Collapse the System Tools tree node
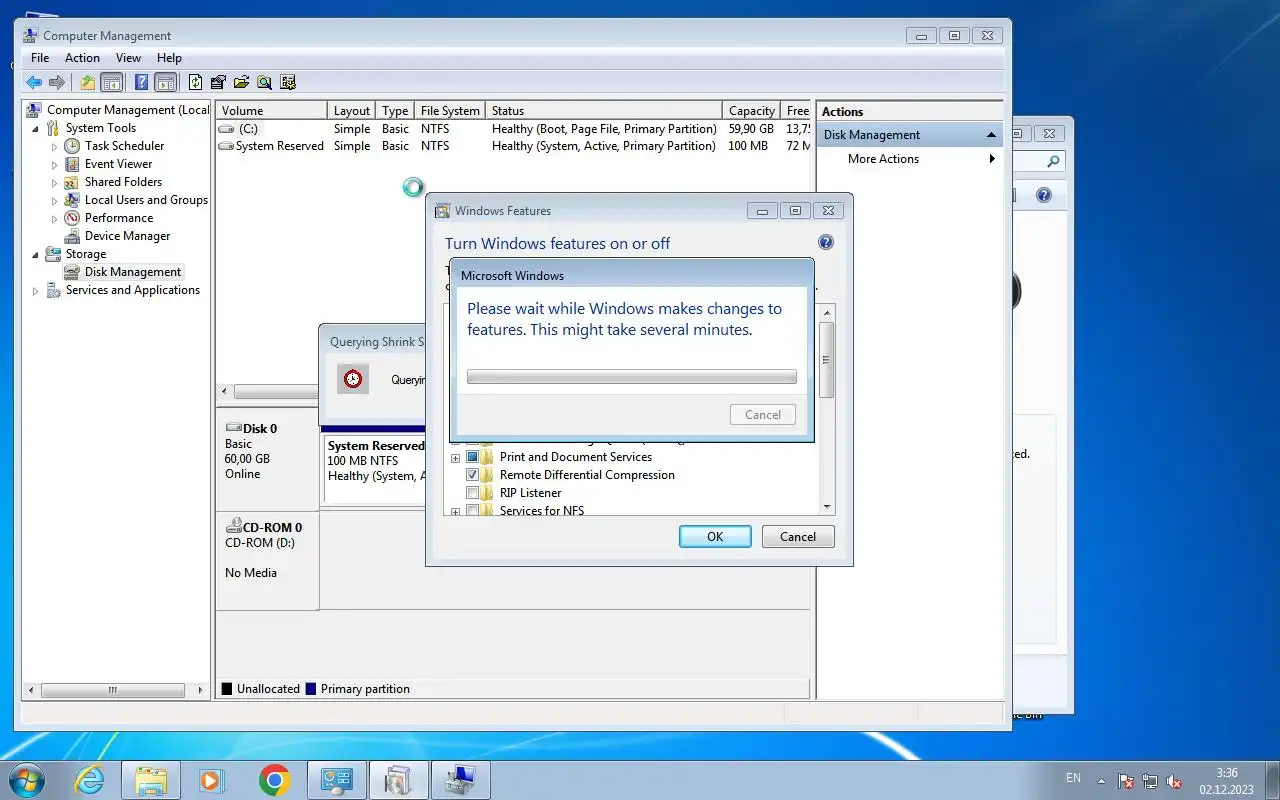1280x800 pixels. coord(37,129)
